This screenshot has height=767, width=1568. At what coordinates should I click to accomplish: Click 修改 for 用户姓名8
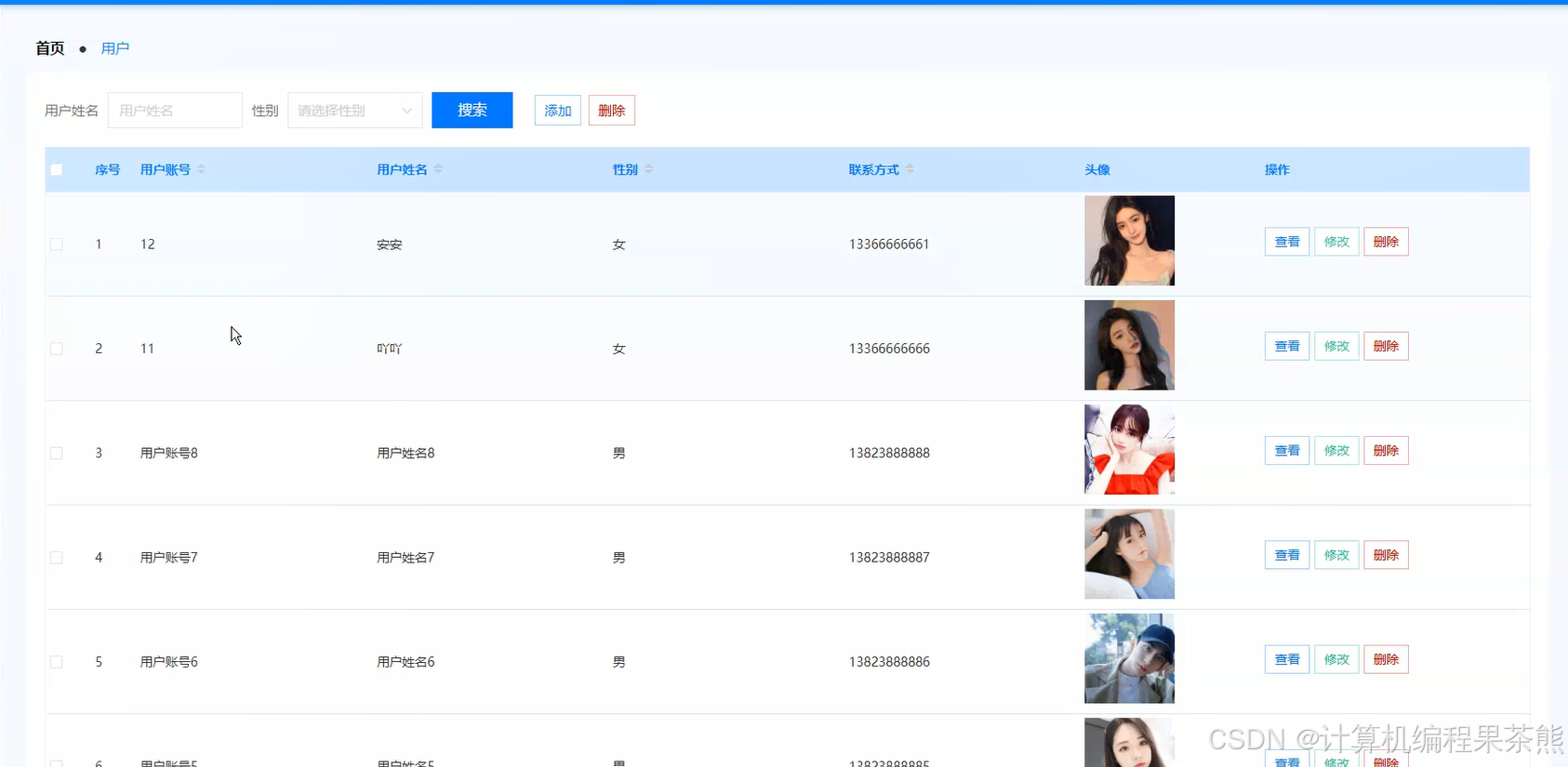tap(1336, 451)
